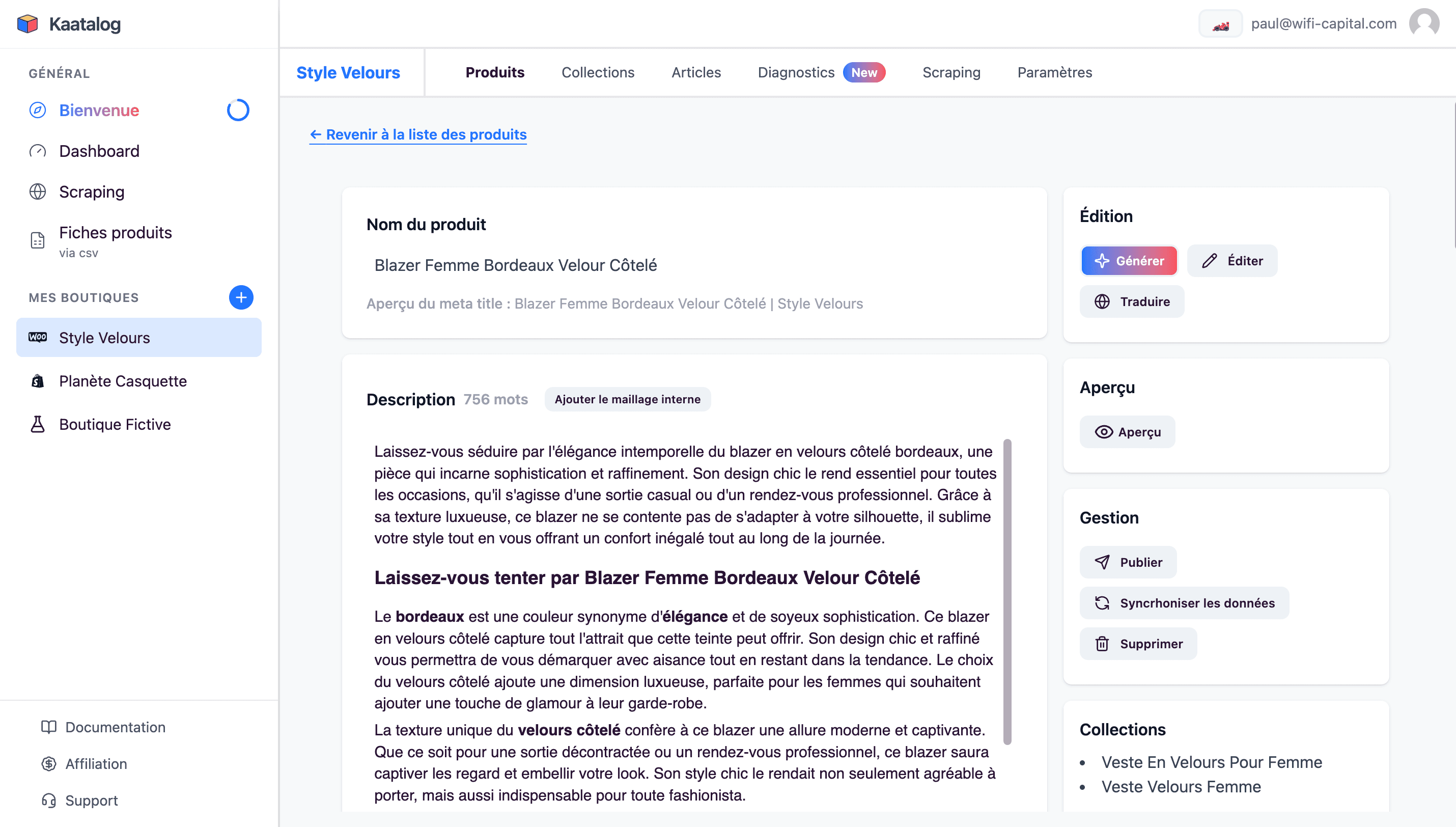The height and width of the screenshot is (827, 1456).
Task: Click the description scrollbar
Action: [x=1007, y=591]
